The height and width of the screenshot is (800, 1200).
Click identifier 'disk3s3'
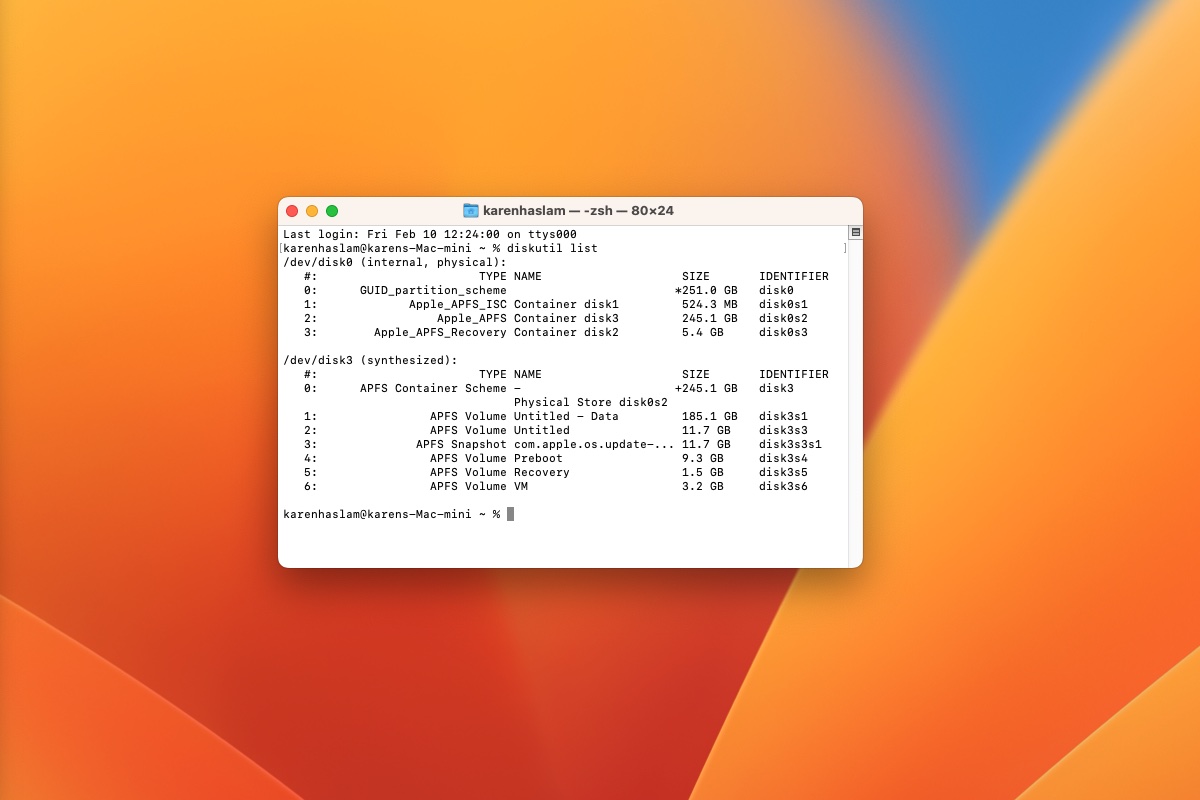pyautogui.click(x=783, y=430)
